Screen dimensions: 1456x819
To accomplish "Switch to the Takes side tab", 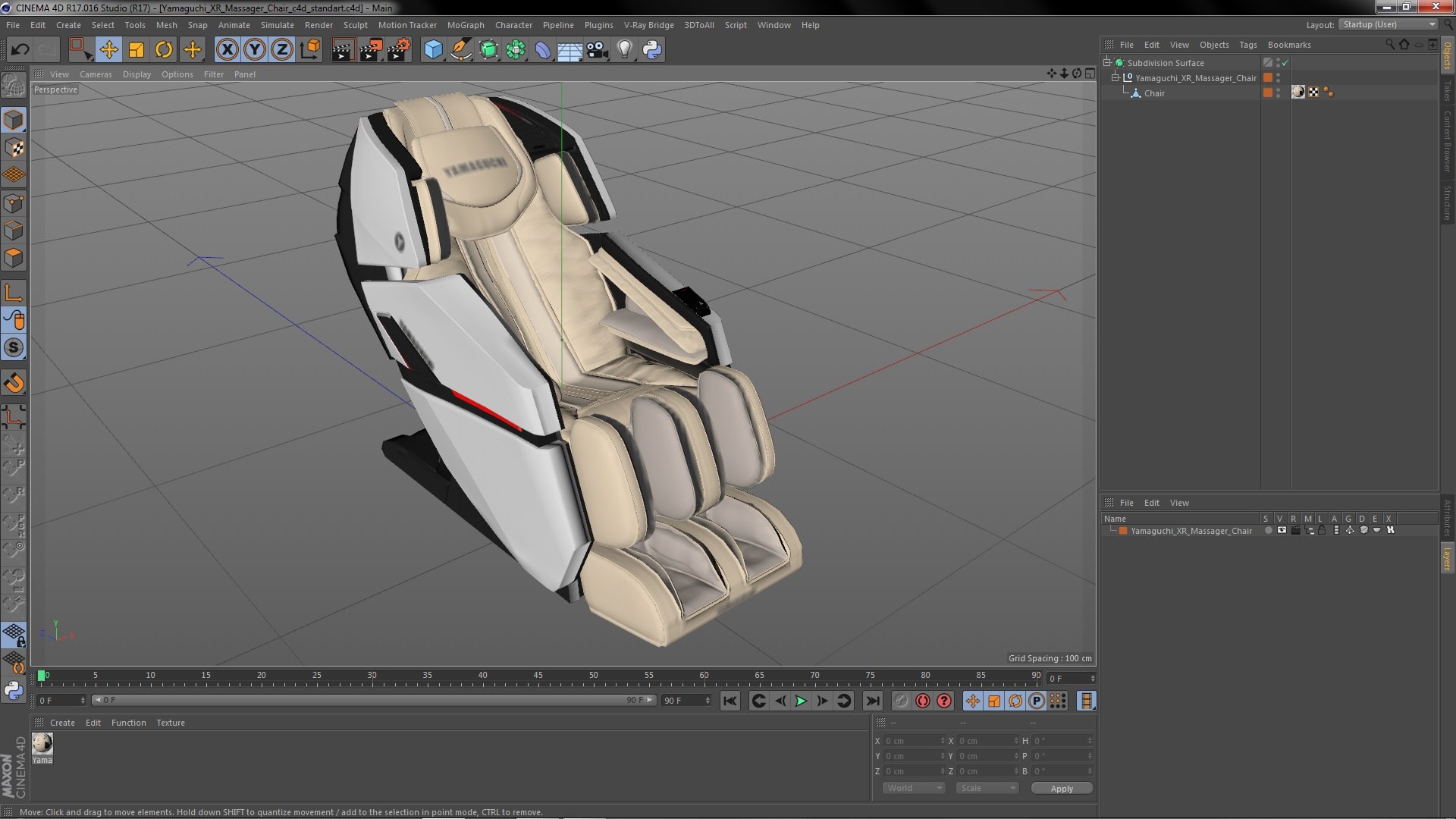I will pos(1447,90).
